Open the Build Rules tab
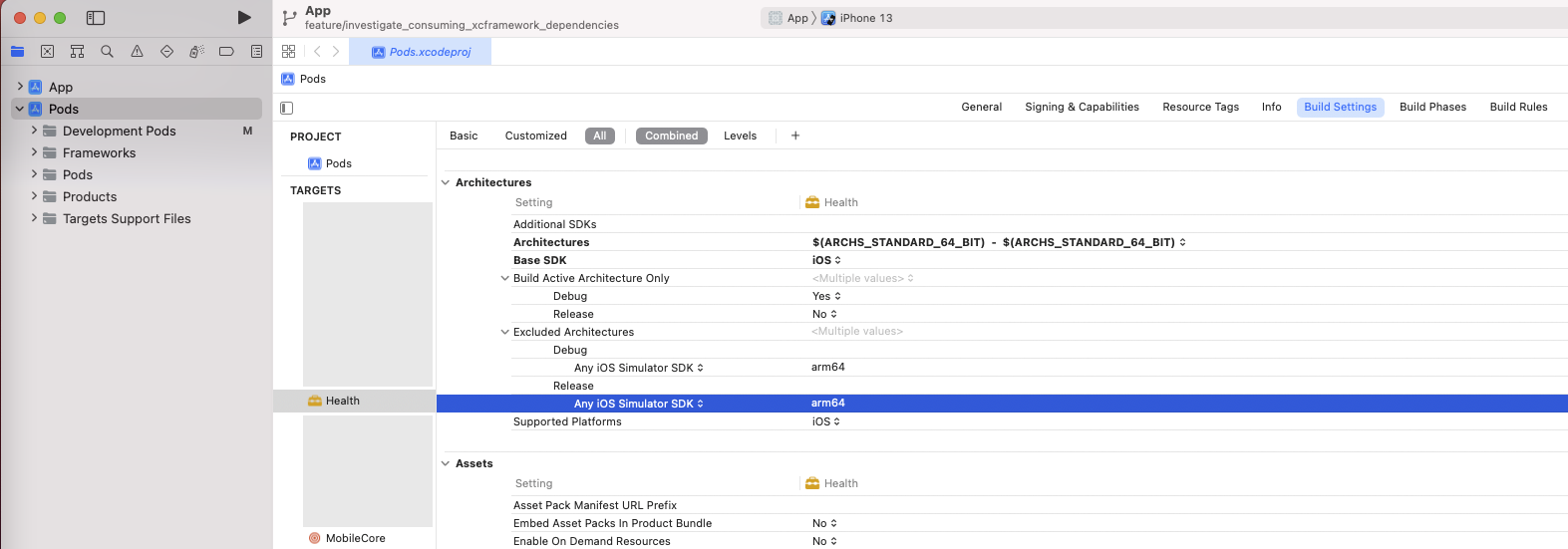The width and height of the screenshot is (1568, 549). pyautogui.click(x=1518, y=107)
